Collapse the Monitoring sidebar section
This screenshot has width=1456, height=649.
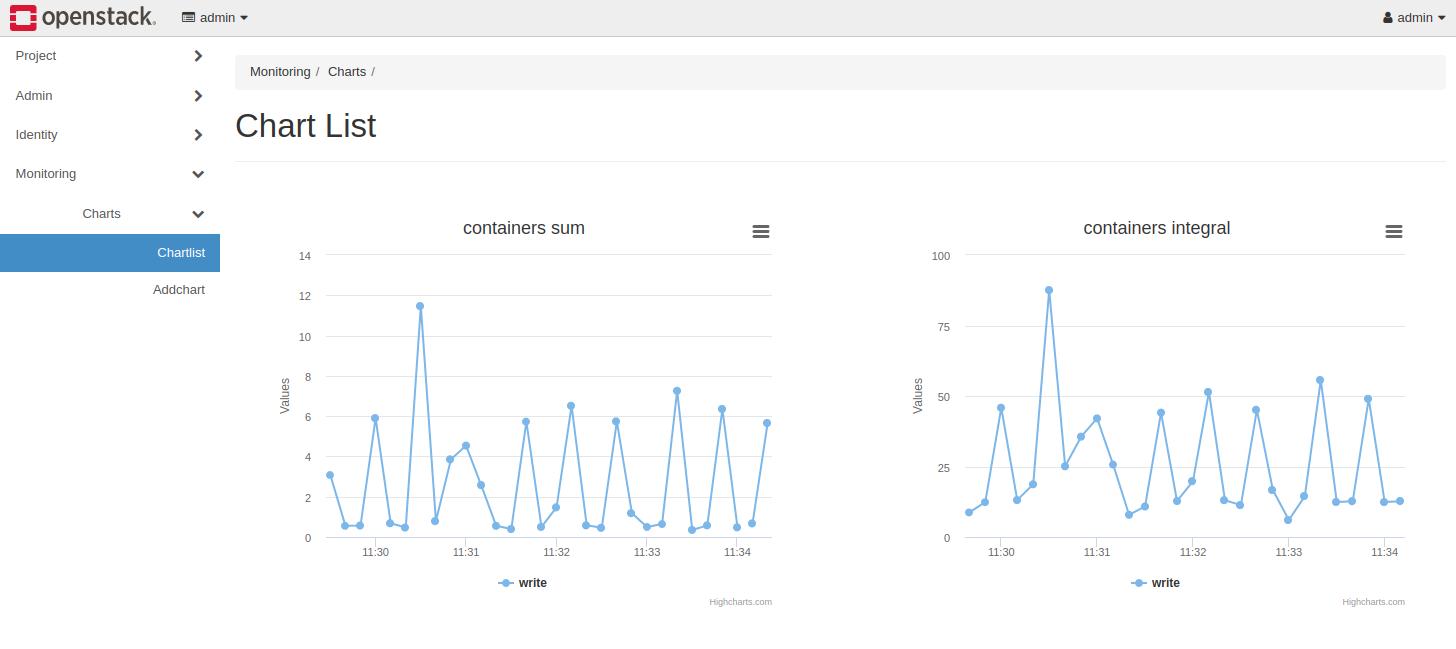click(x=110, y=174)
